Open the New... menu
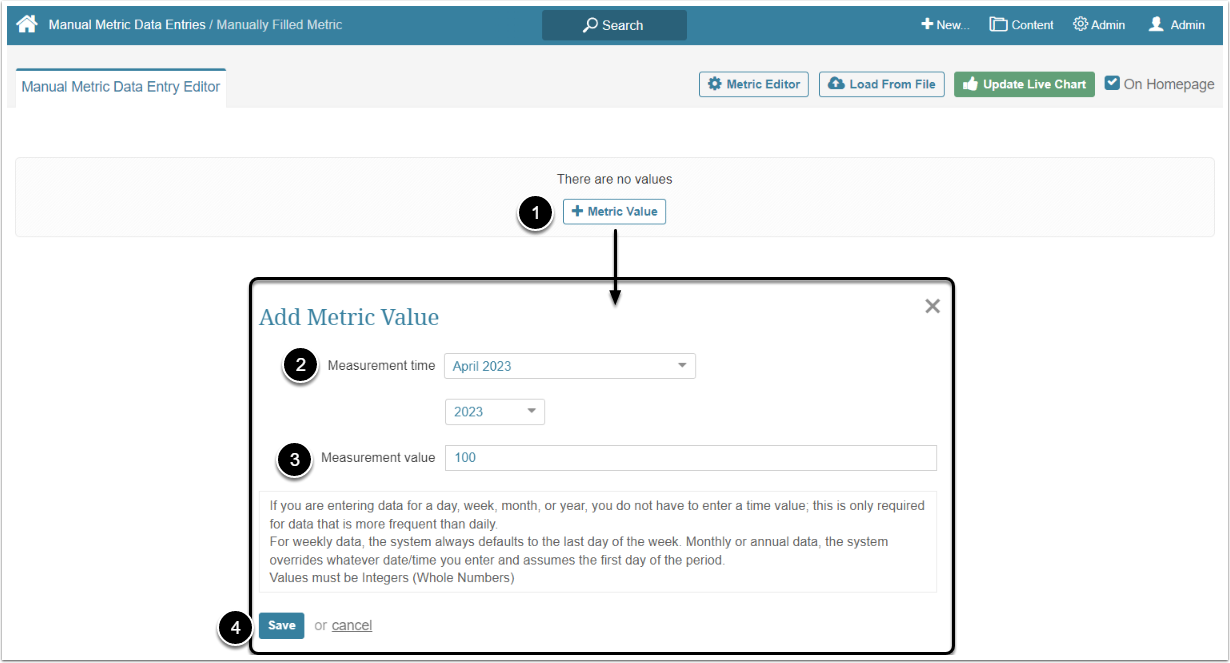 [x=945, y=25]
